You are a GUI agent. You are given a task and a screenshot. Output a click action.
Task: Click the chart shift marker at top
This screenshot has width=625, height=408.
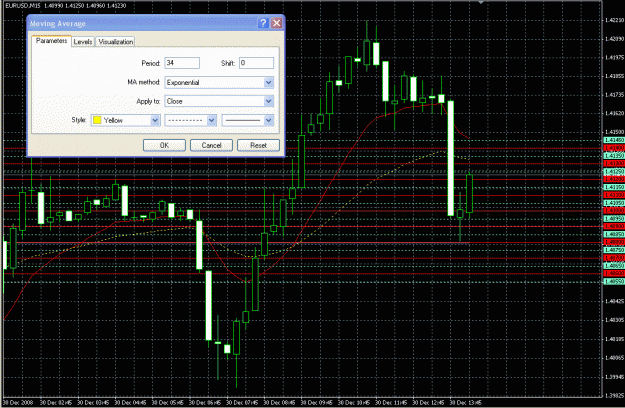pos(481,2)
